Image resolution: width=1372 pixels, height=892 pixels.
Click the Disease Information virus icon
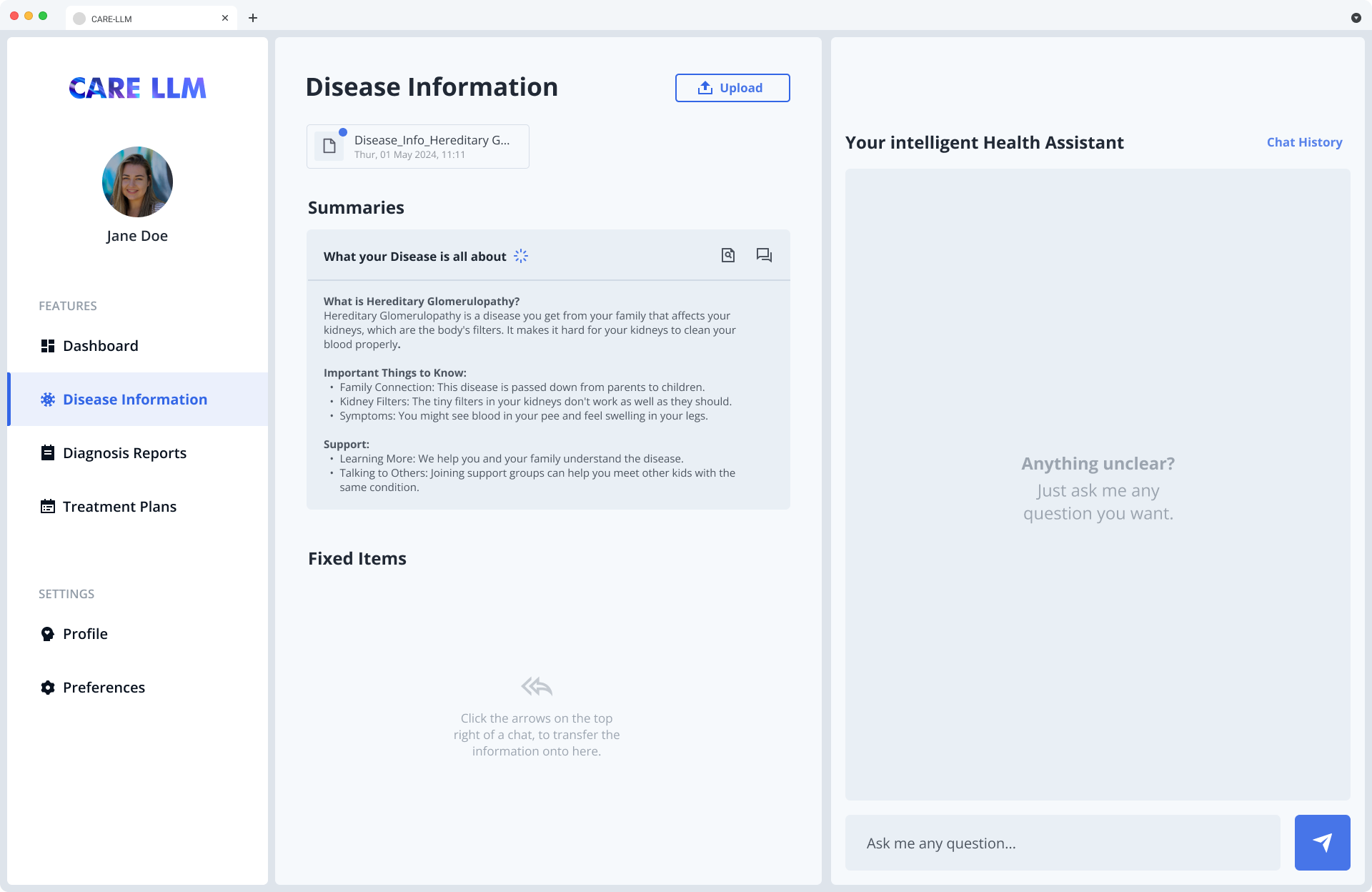48,400
